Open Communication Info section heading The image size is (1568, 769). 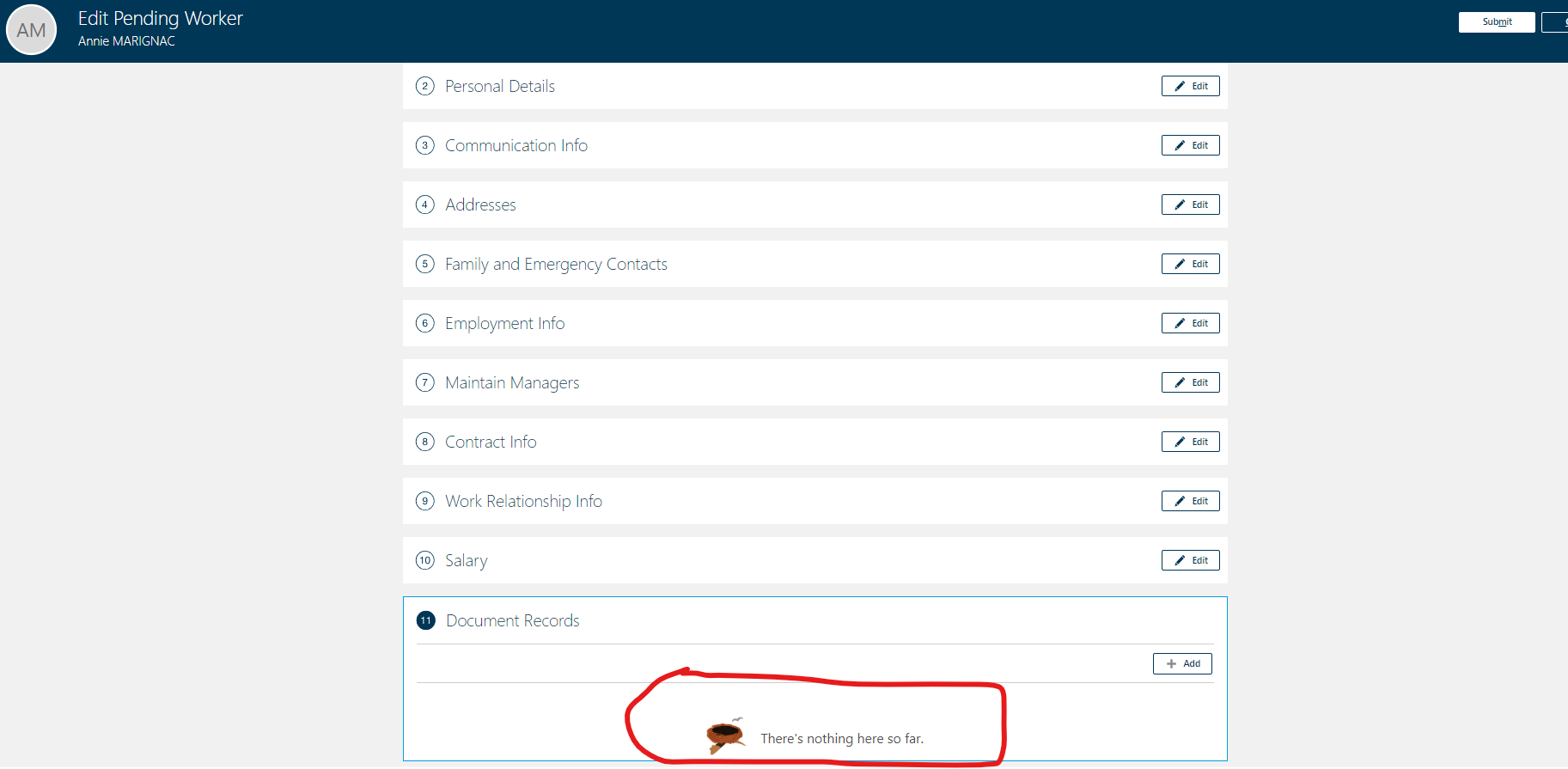(516, 145)
